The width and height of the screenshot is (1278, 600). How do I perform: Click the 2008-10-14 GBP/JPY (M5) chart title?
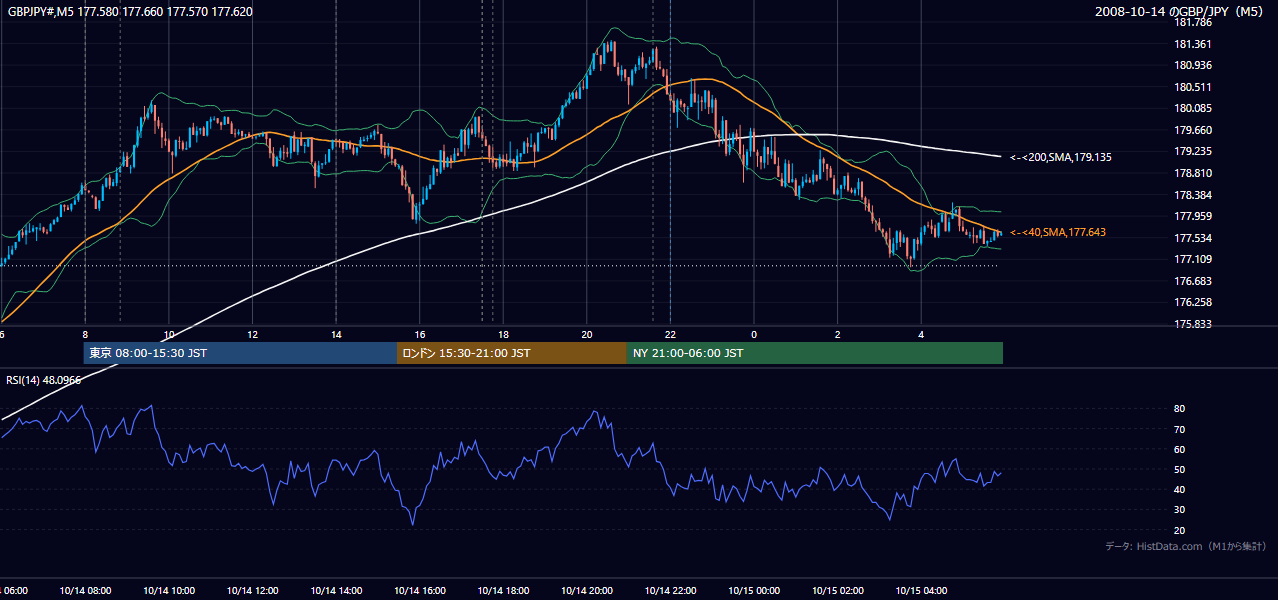(1181, 12)
